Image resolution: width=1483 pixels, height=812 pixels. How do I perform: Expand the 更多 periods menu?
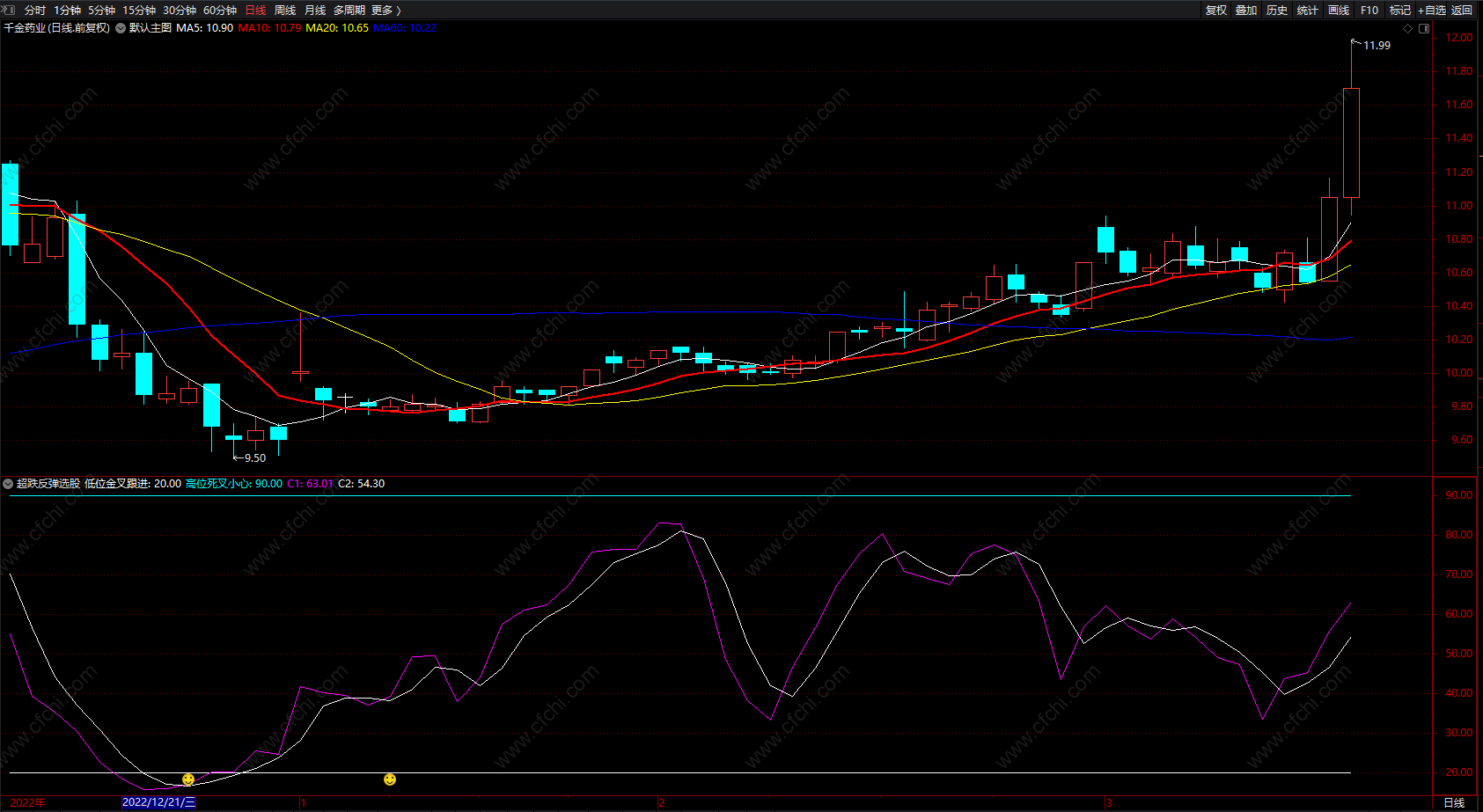click(x=385, y=10)
